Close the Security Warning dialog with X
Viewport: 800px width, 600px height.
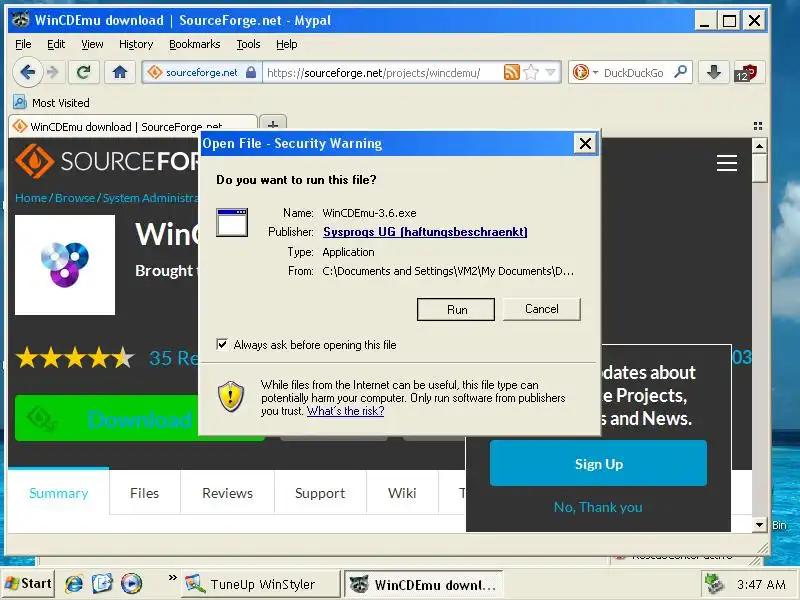[585, 144]
